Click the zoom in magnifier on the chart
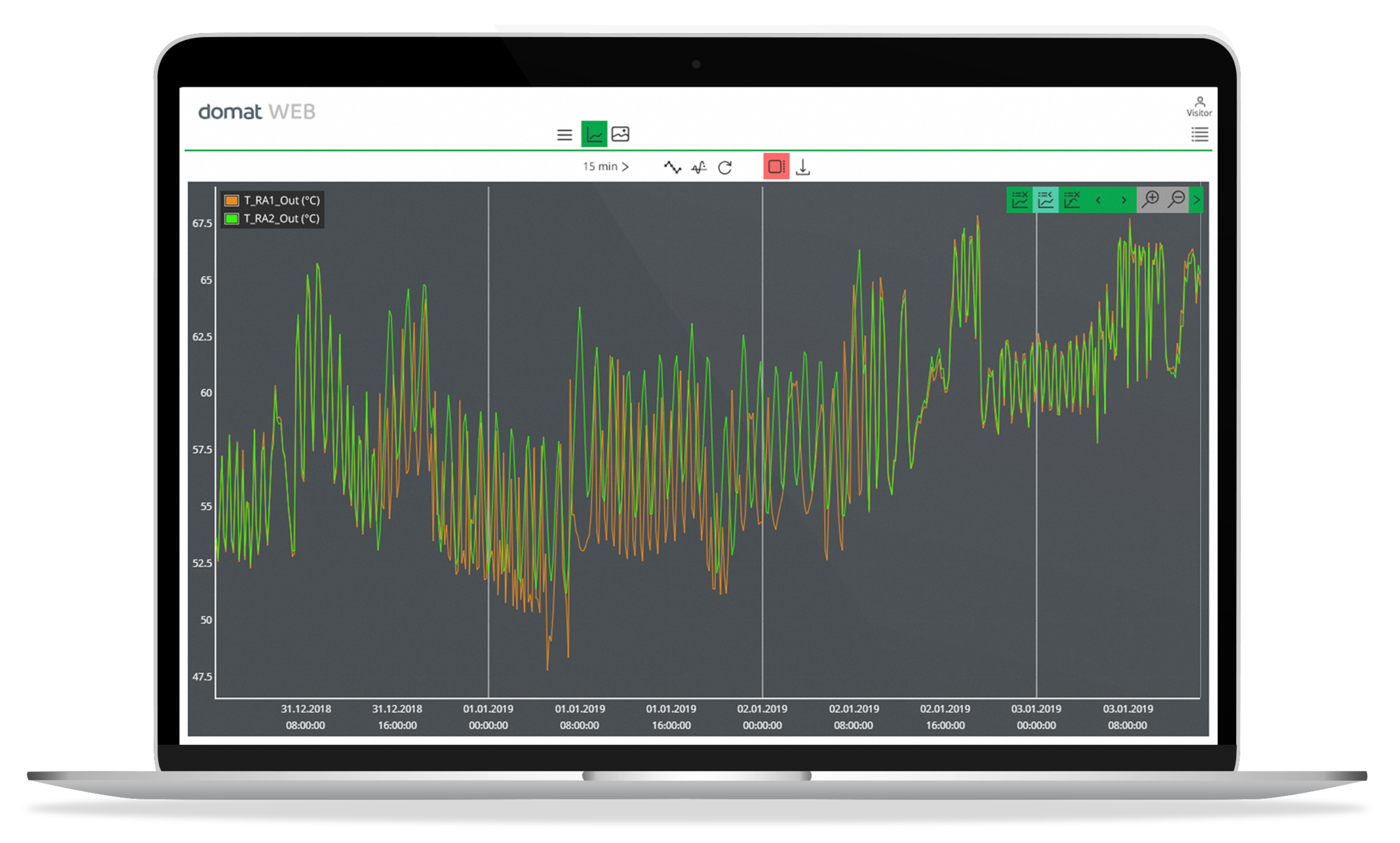Screen dimensions: 1400x843 pos(1151,200)
